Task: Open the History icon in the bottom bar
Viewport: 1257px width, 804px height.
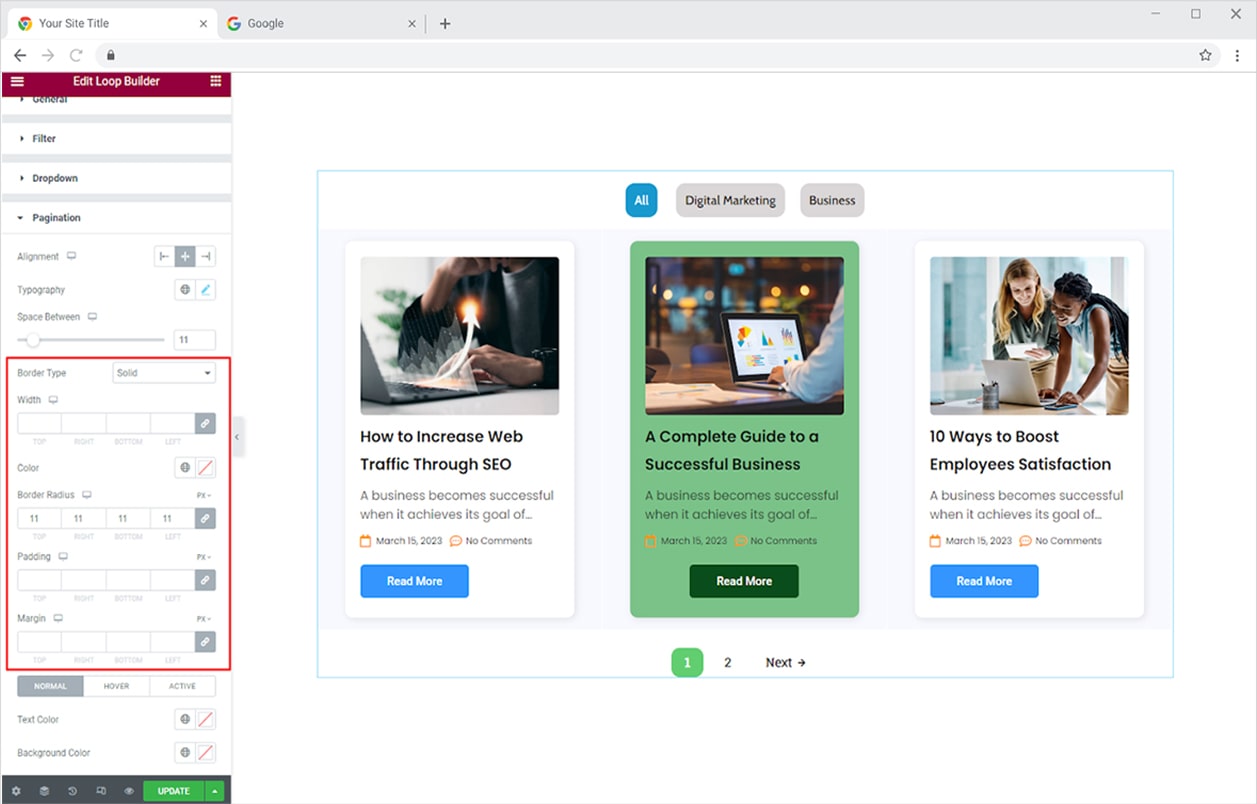Action: click(x=73, y=791)
